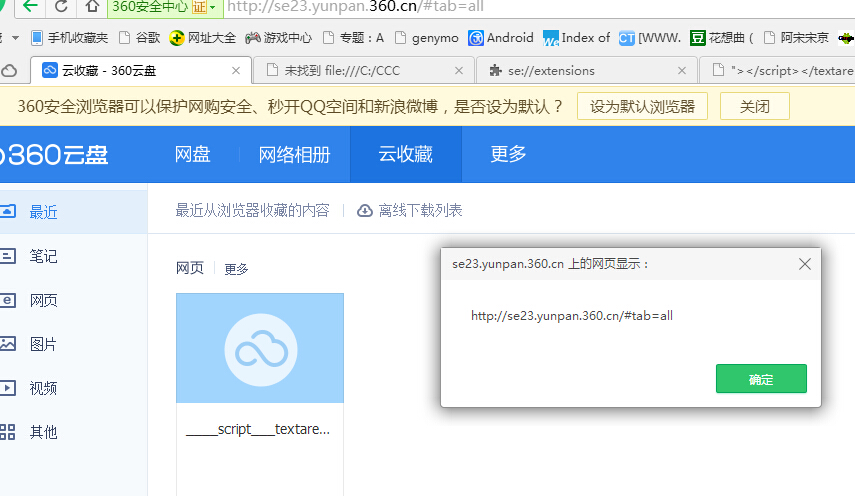
Task: Open the 网盘 navigation item
Action: tap(192, 155)
